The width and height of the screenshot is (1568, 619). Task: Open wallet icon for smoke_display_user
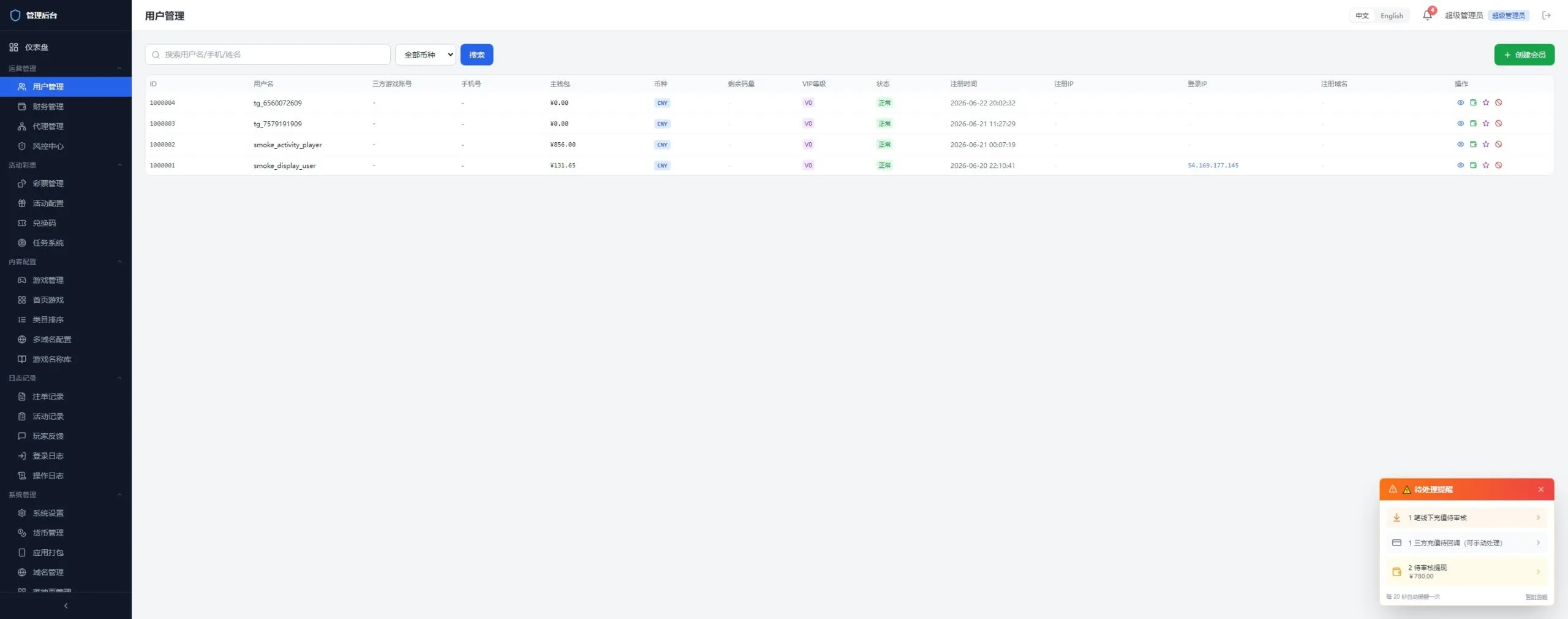coord(1473,165)
